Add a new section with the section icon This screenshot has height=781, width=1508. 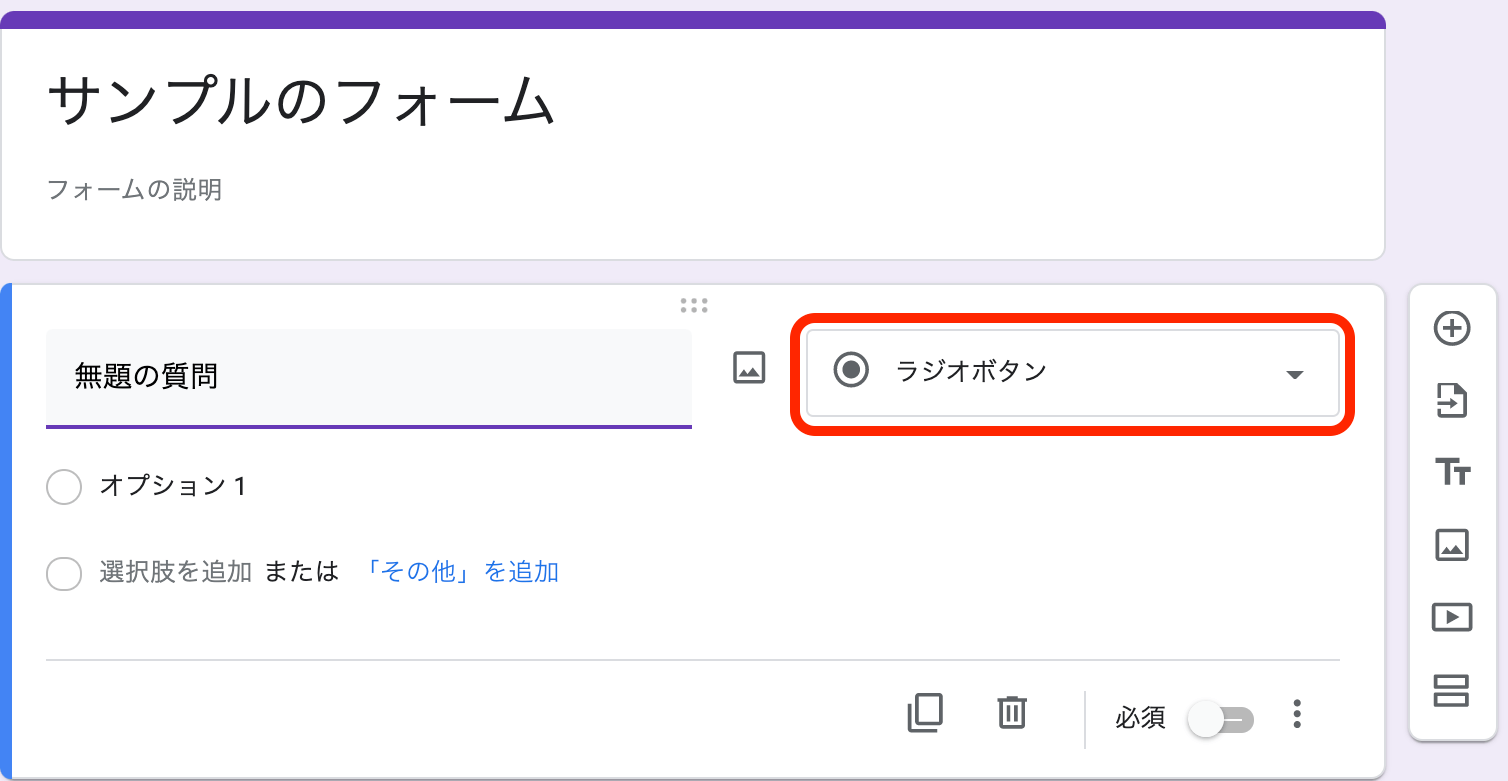pos(1452,690)
